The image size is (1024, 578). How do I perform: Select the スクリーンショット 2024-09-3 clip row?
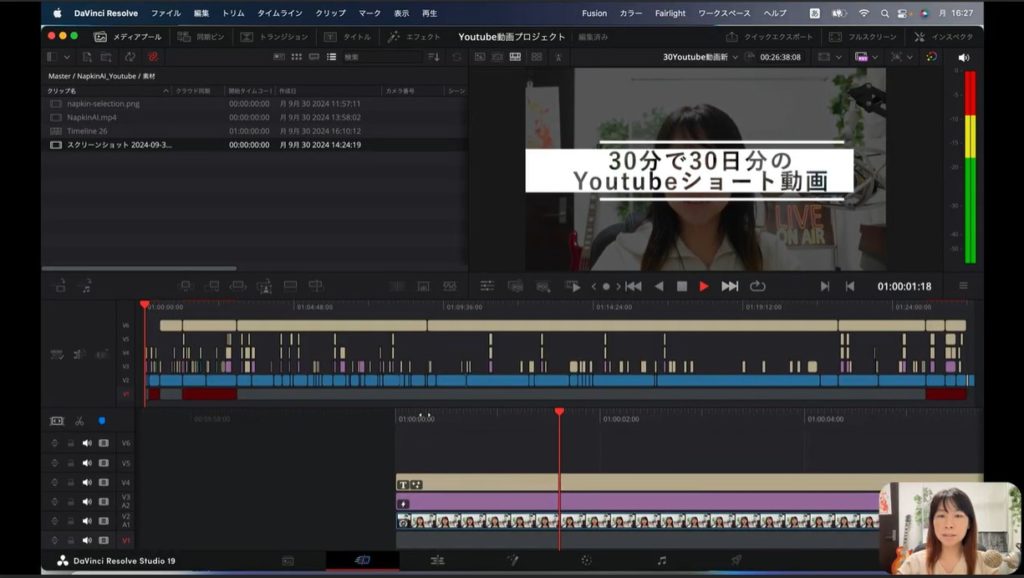pyautogui.click(x=120, y=145)
